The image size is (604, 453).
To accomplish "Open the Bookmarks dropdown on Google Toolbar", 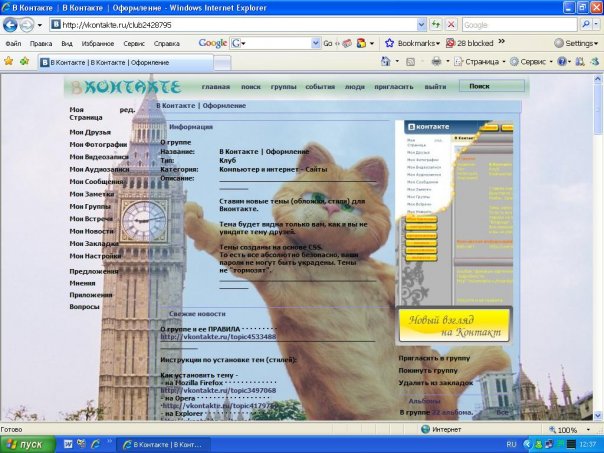I will [413, 43].
